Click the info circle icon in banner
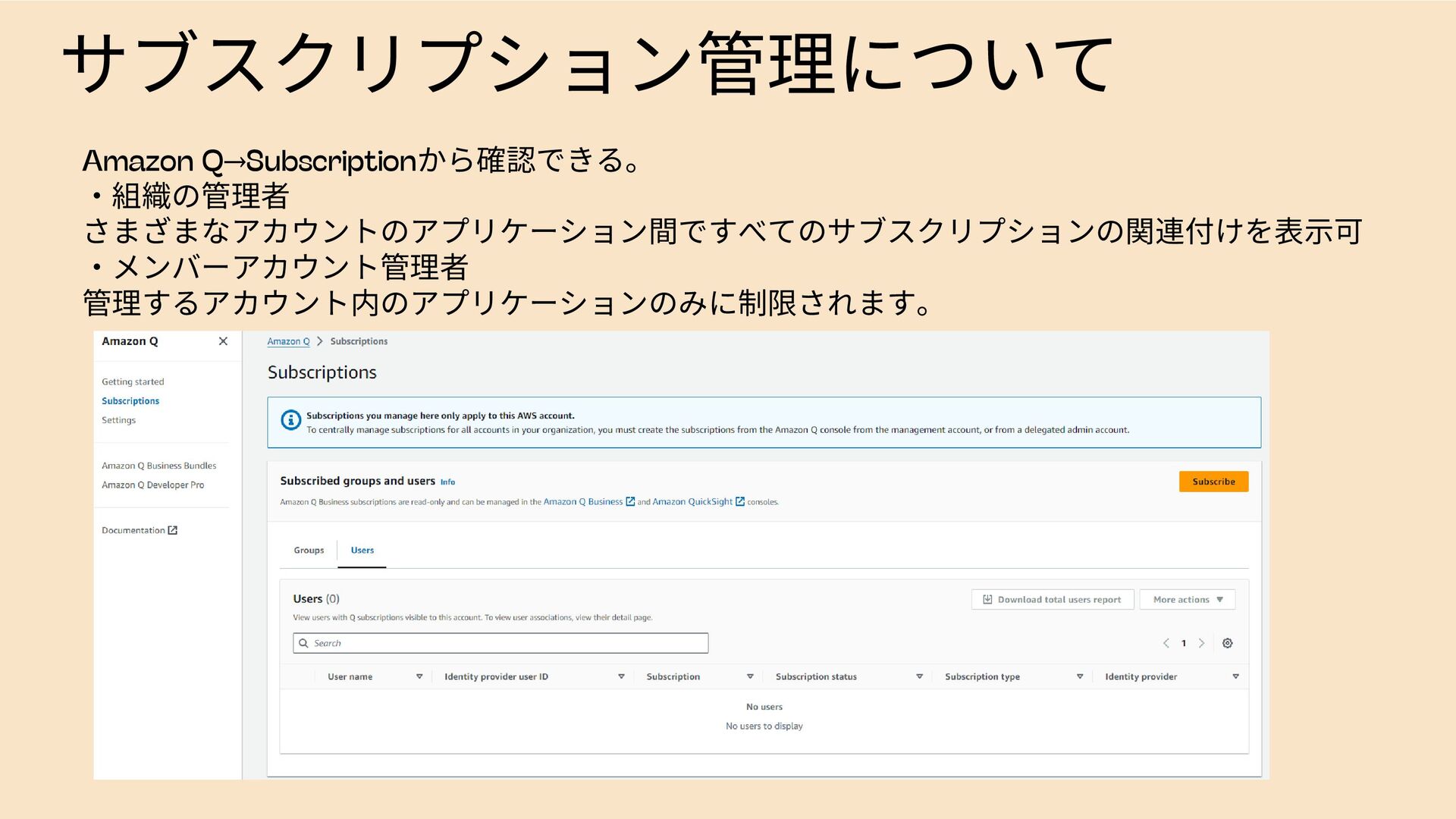Screen dimensions: 1456x819 click(291, 420)
